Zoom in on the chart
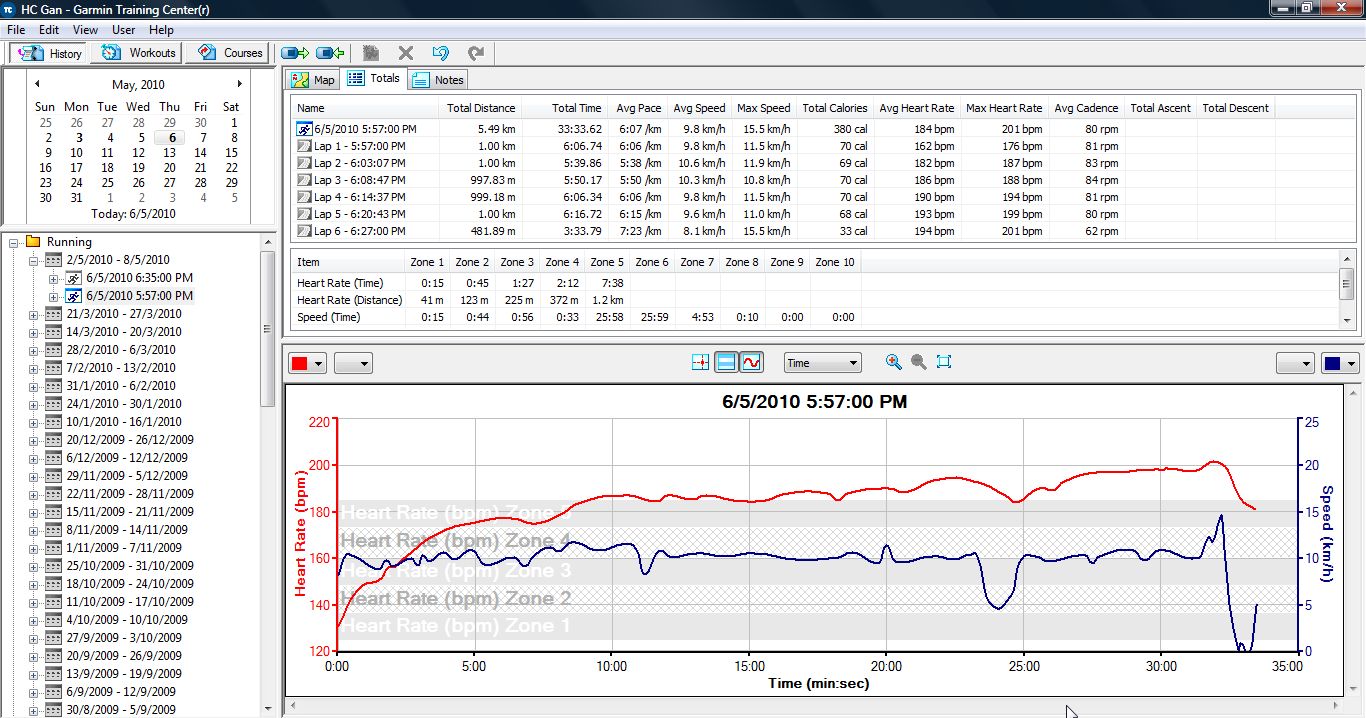Image resolution: width=1366 pixels, height=718 pixels. (894, 362)
